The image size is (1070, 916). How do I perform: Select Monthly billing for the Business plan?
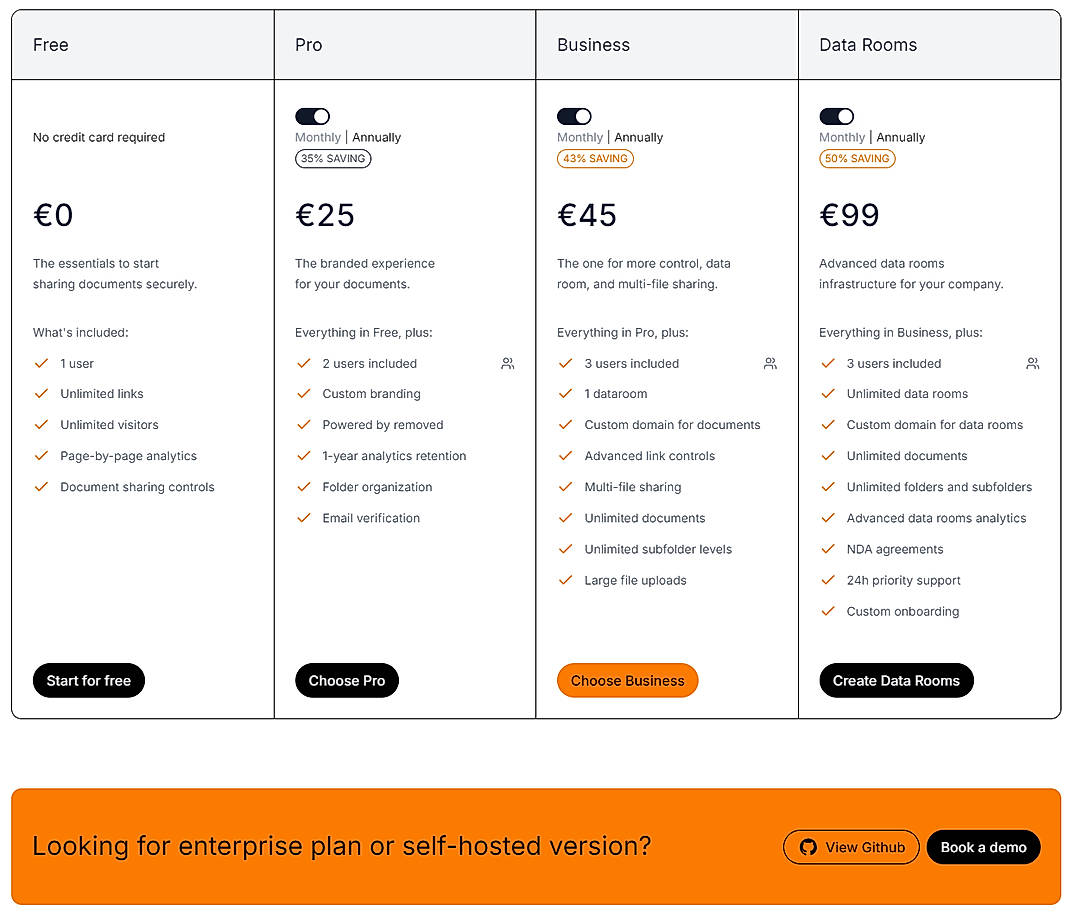[x=580, y=137]
